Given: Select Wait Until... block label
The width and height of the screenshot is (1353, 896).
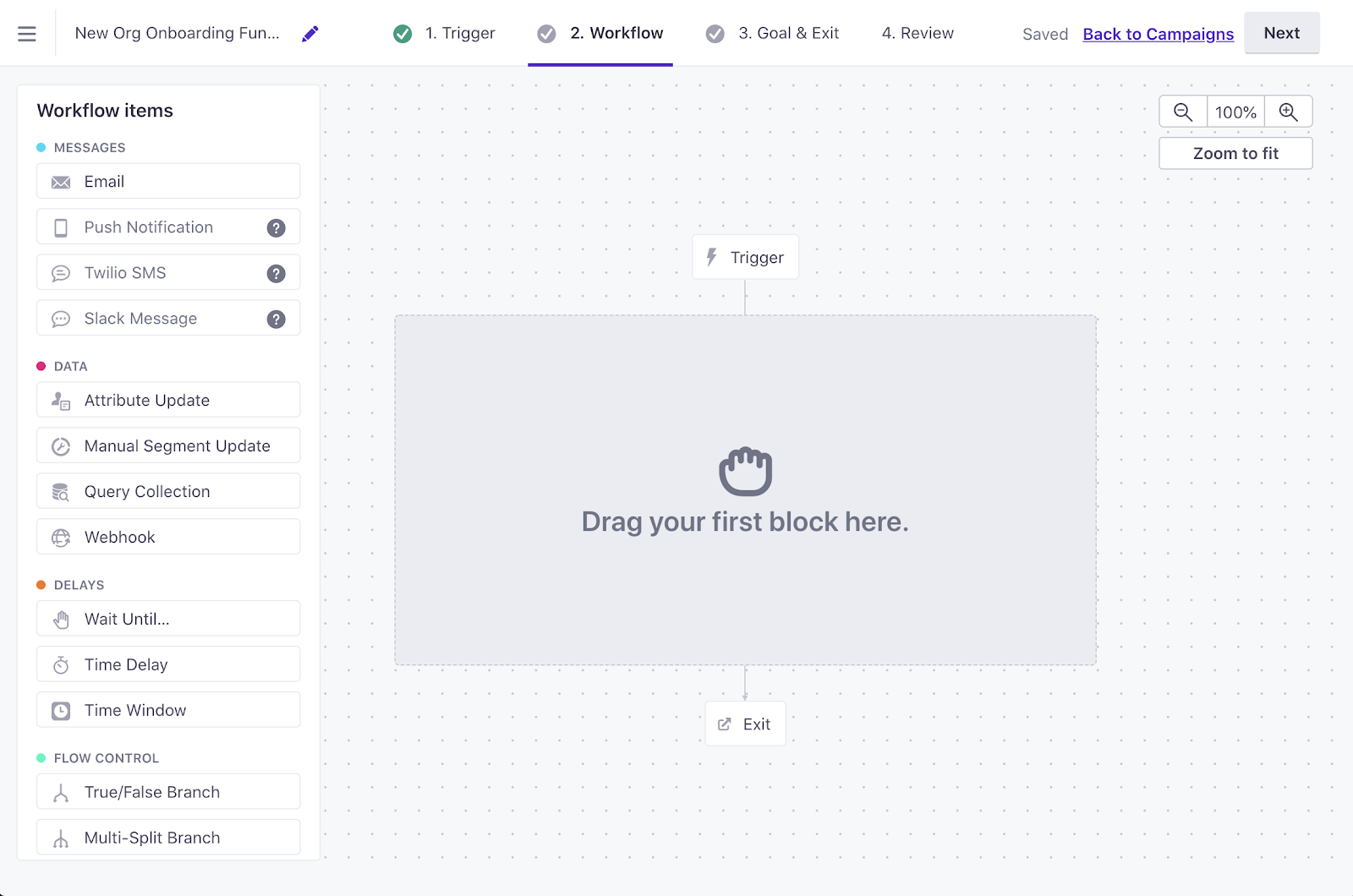Looking at the screenshot, I should pyautogui.click(x=127, y=620).
